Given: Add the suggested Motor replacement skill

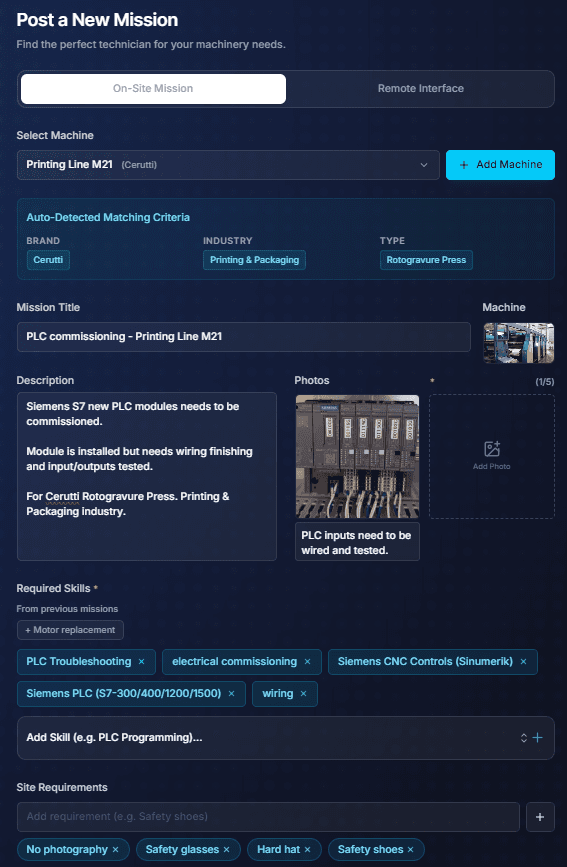Looking at the screenshot, I should 70,630.
